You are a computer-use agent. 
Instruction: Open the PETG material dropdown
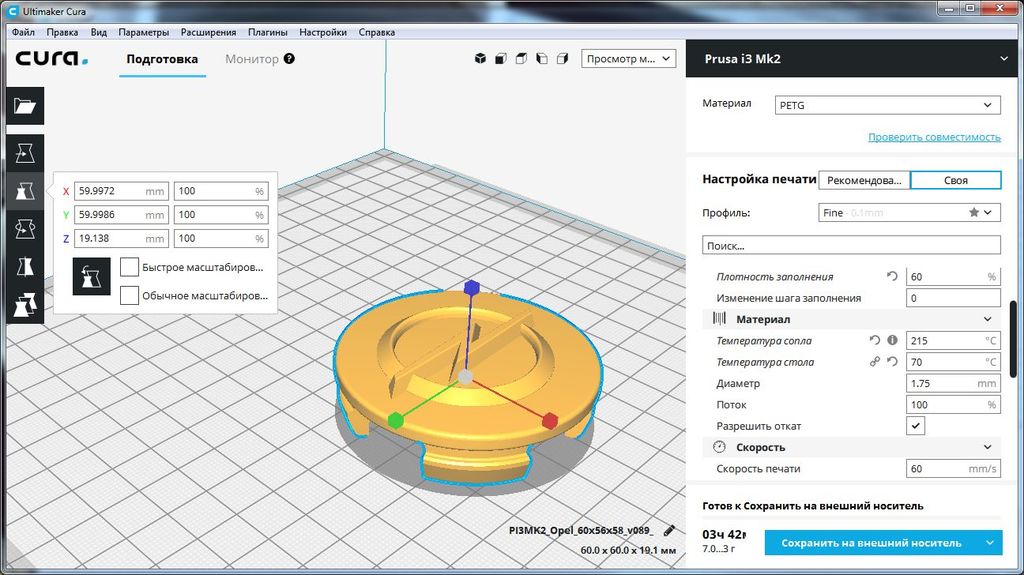click(886, 105)
